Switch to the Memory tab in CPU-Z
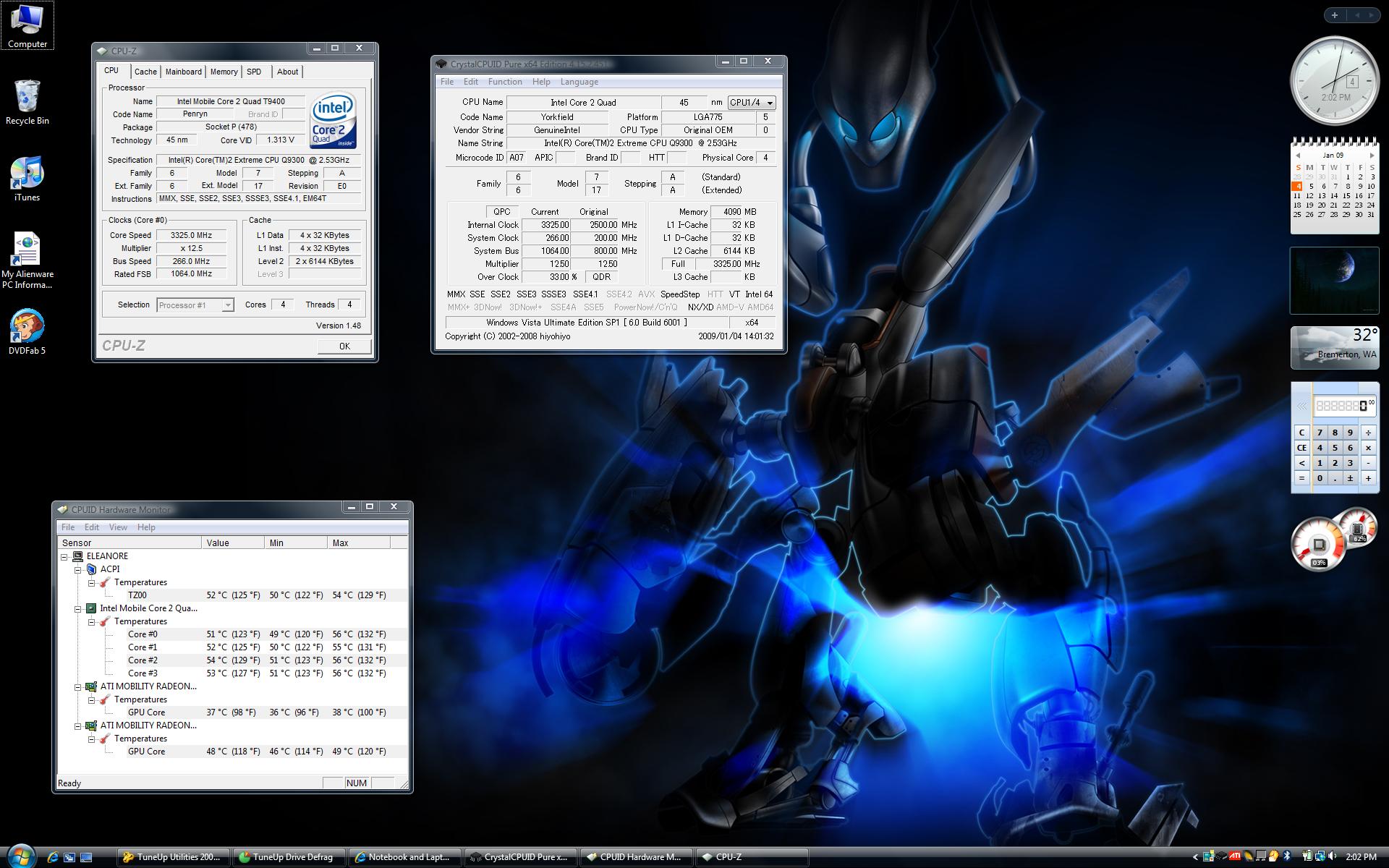 pos(224,72)
